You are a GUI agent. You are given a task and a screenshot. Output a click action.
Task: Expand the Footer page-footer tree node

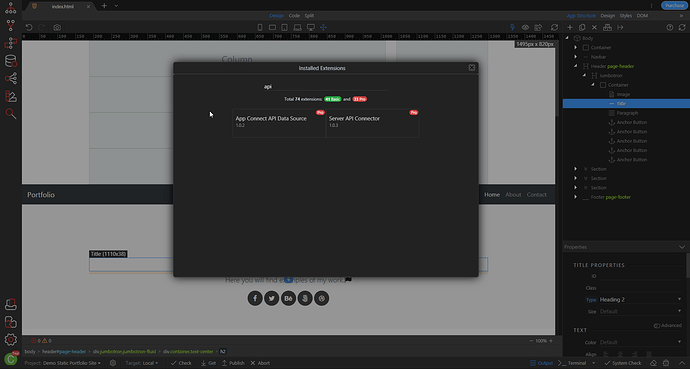tap(576, 197)
